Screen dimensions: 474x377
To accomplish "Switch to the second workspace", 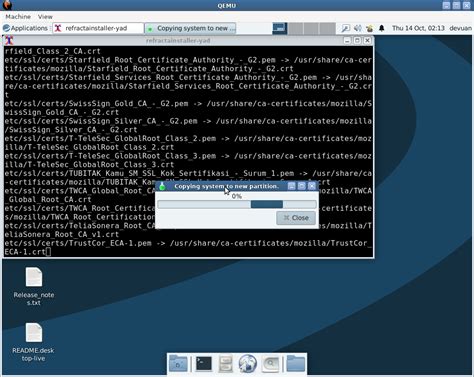I will [295, 28].
